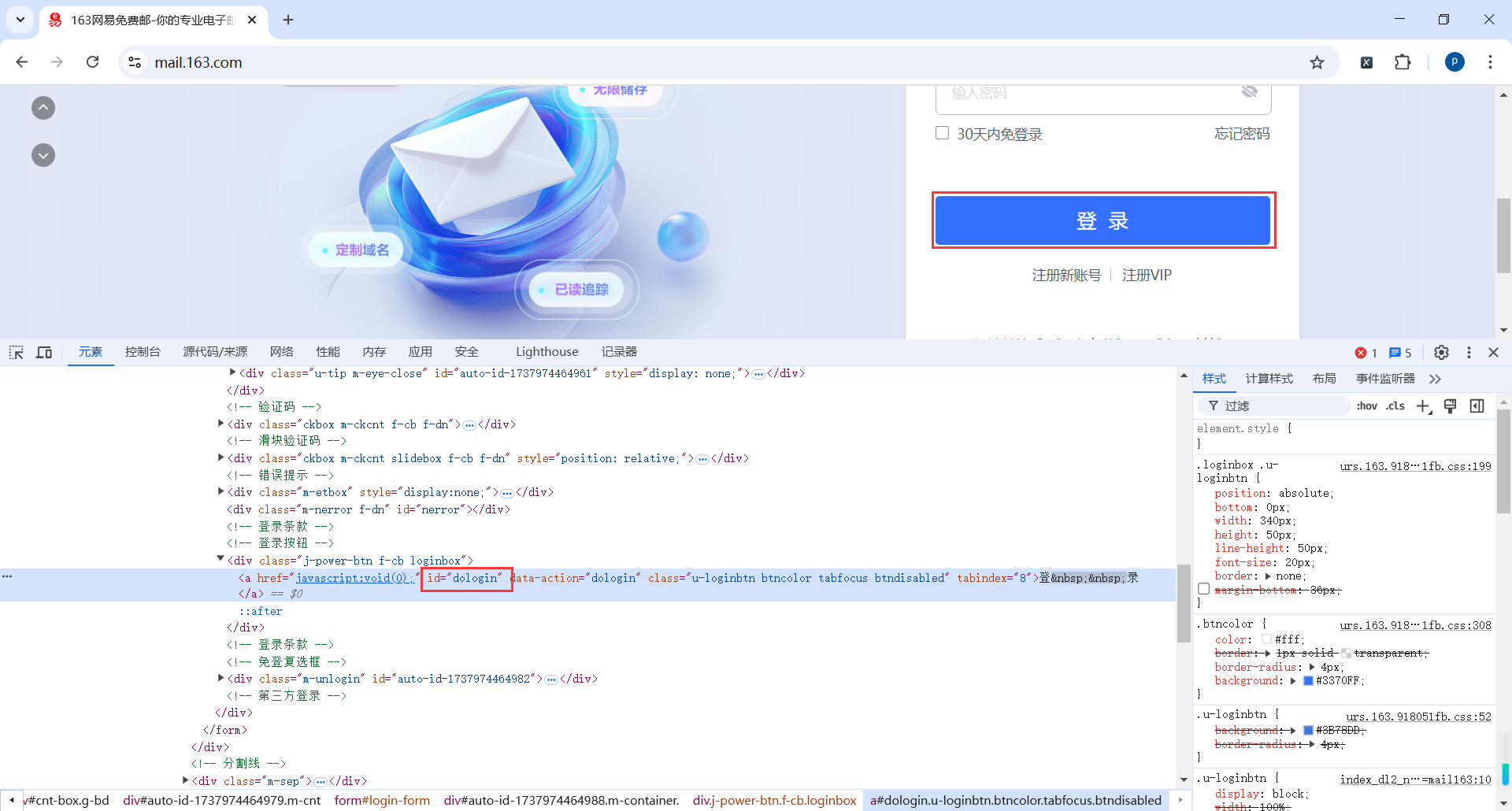Open the tab search dropdown arrow
This screenshot has height=811, width=1512.
point(20,20)
